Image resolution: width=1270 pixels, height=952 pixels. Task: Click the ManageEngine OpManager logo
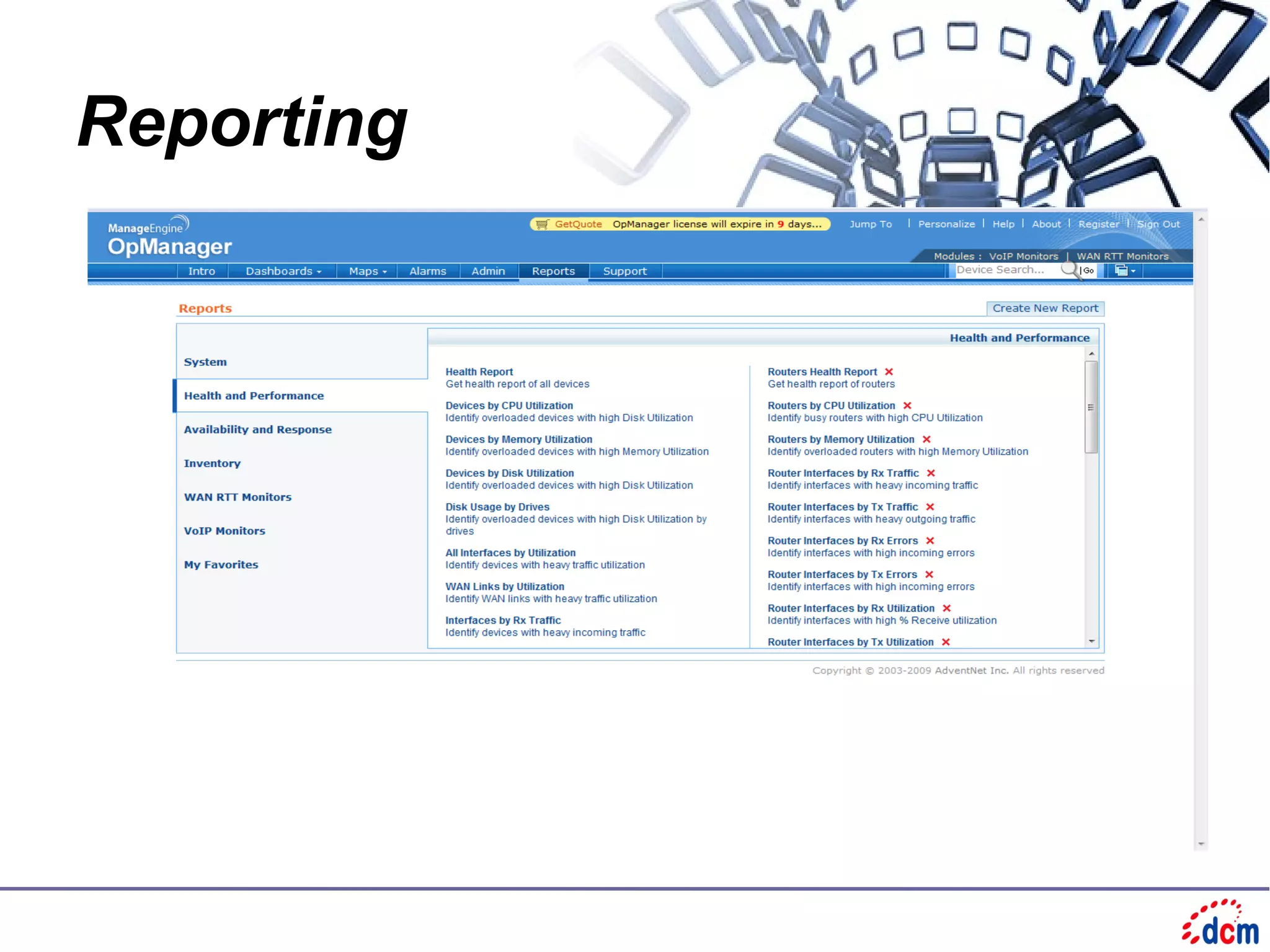(x=169, y=236)
